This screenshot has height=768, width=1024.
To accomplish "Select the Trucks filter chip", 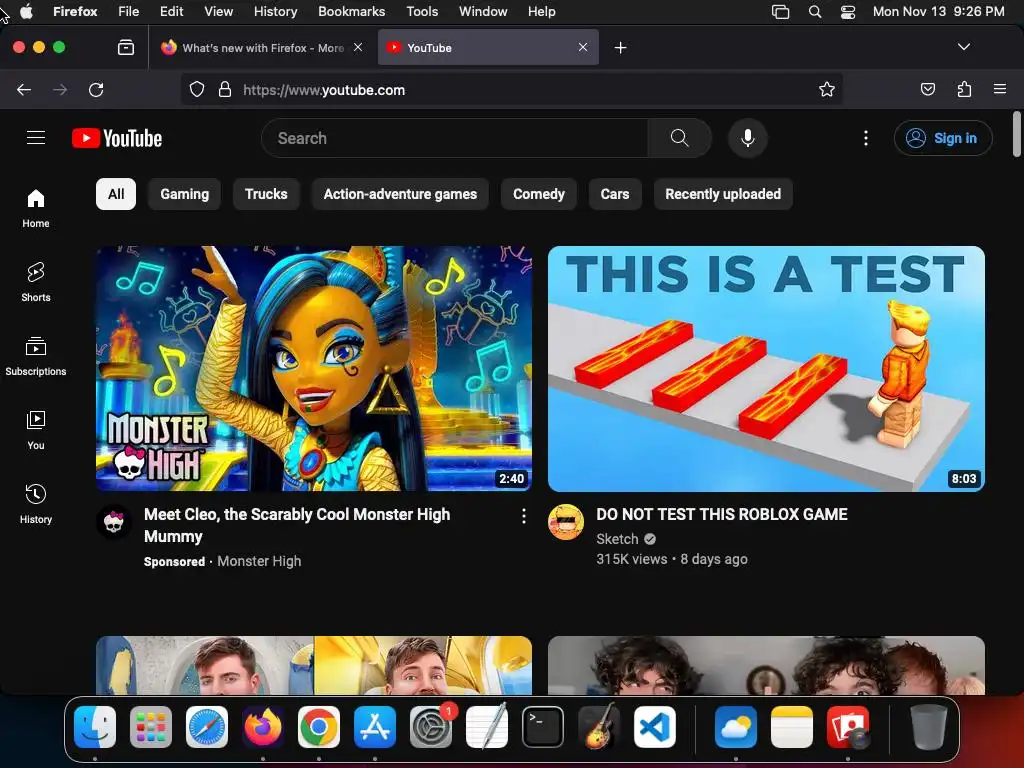I will pyautogui.click(x=266, y=194).
